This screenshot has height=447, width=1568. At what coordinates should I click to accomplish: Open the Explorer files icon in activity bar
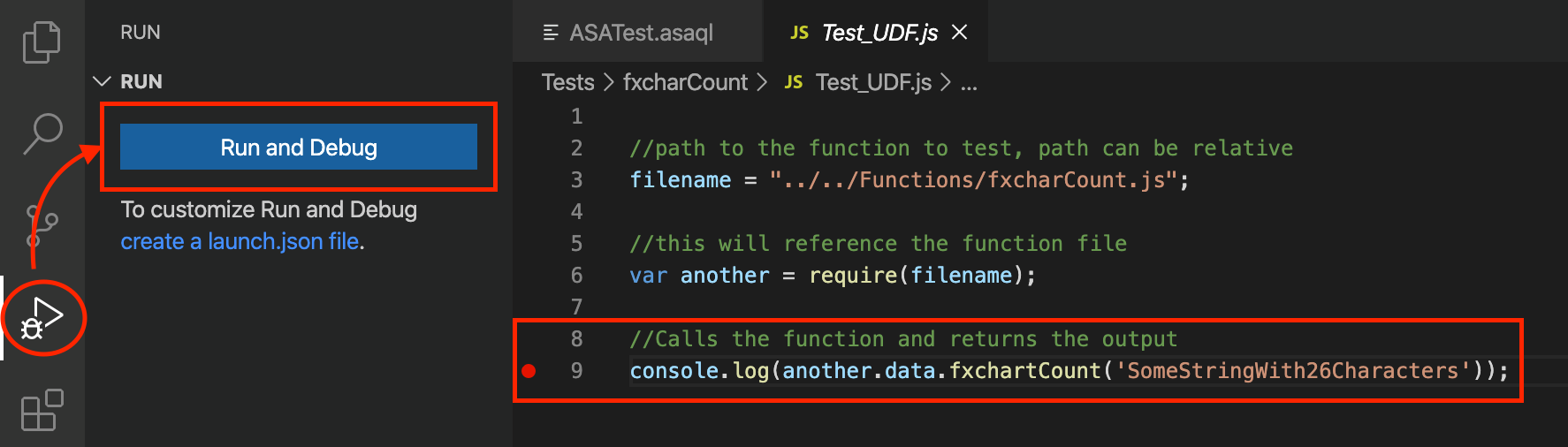click(42, 42)
